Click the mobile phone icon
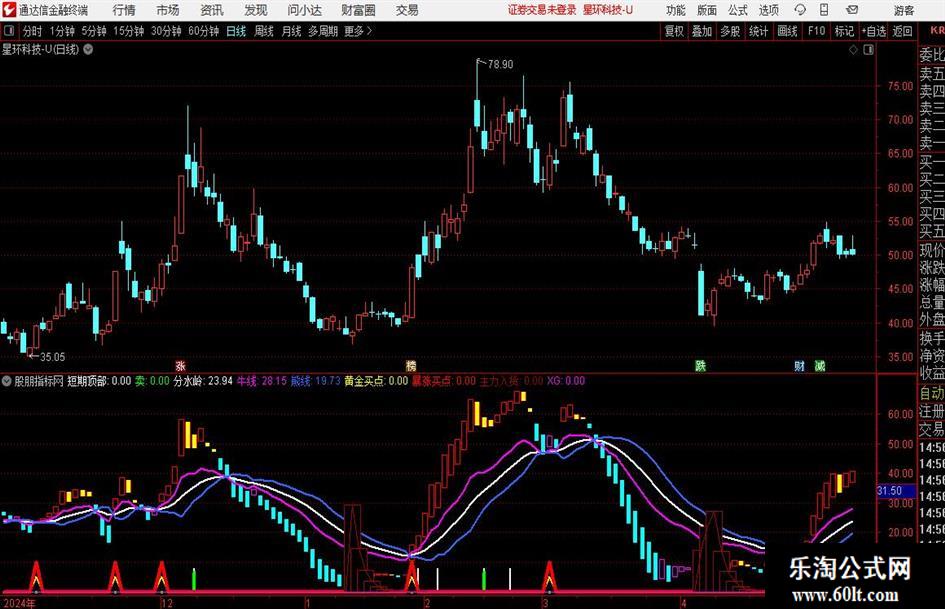This screenshot has height=609, width=945. pyautogui.click(x=824, y=10)
